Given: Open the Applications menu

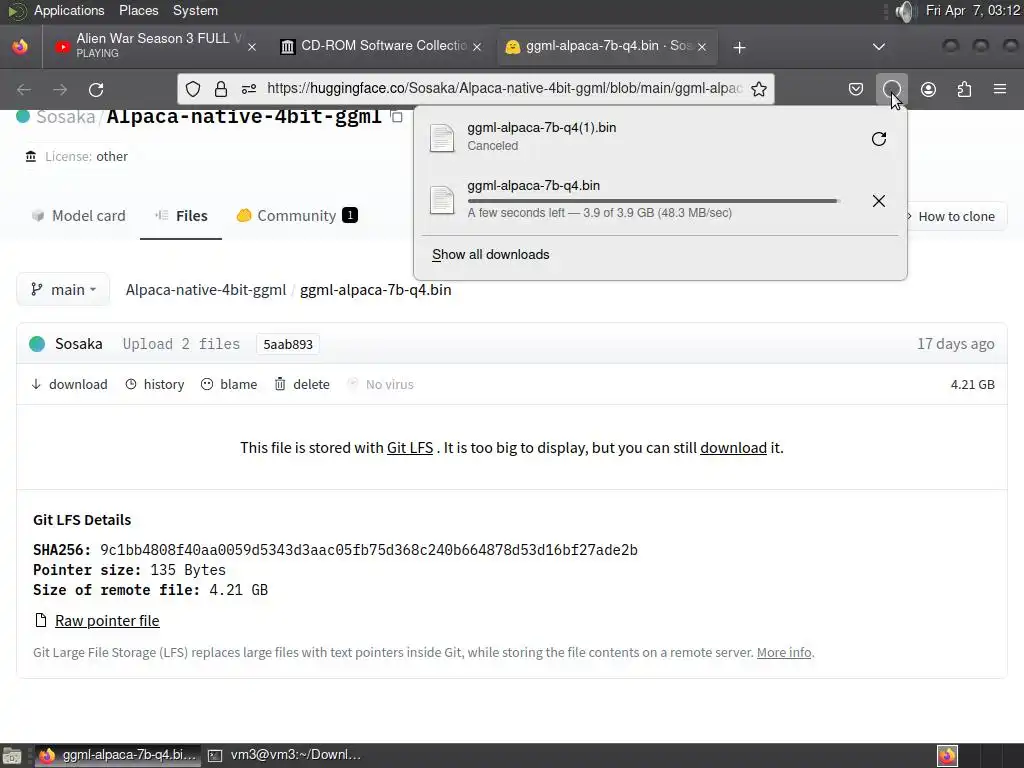Looking at the screenshot, I should click(x=69, y=10).
